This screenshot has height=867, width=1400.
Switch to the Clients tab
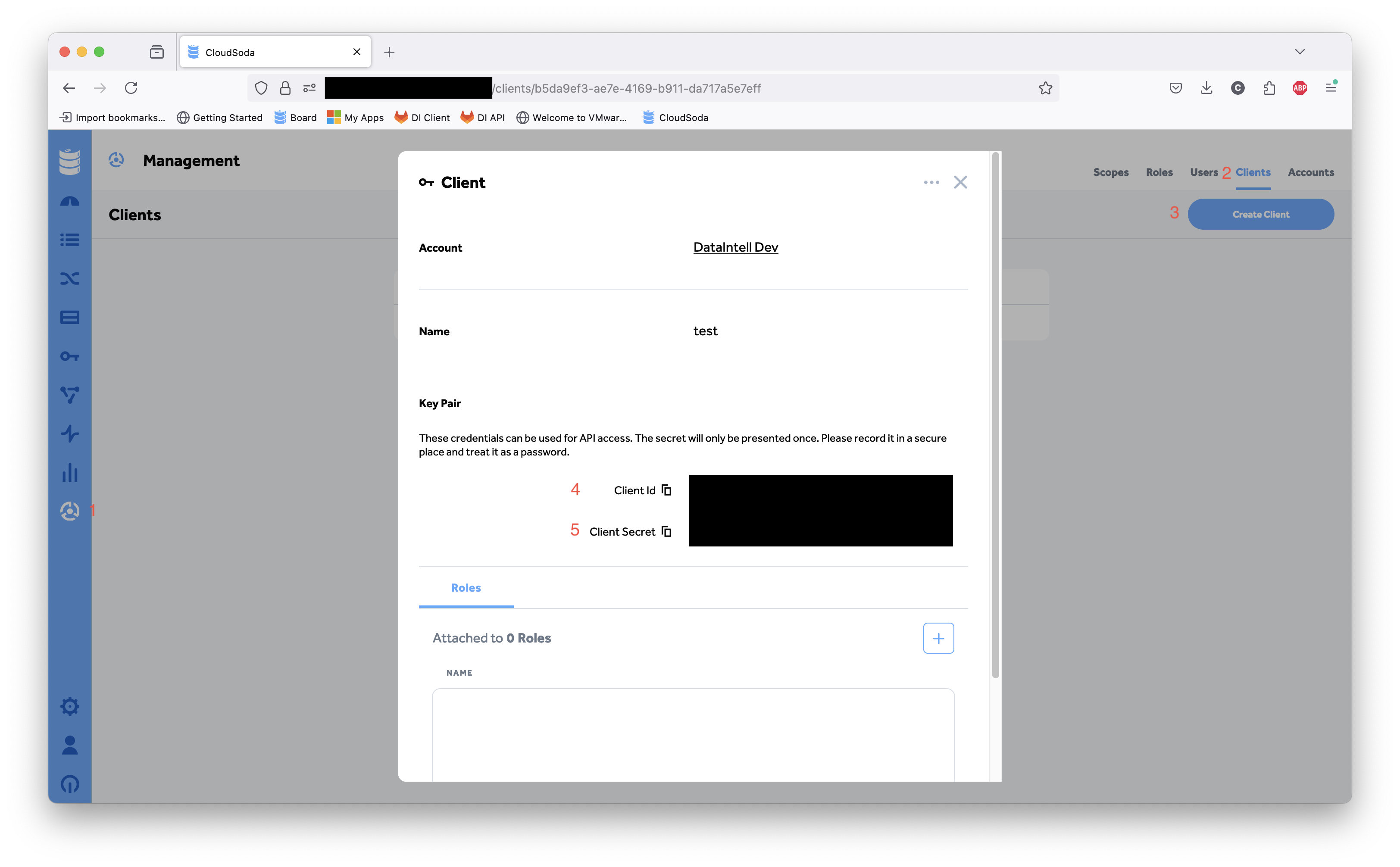coord(1253,172)
